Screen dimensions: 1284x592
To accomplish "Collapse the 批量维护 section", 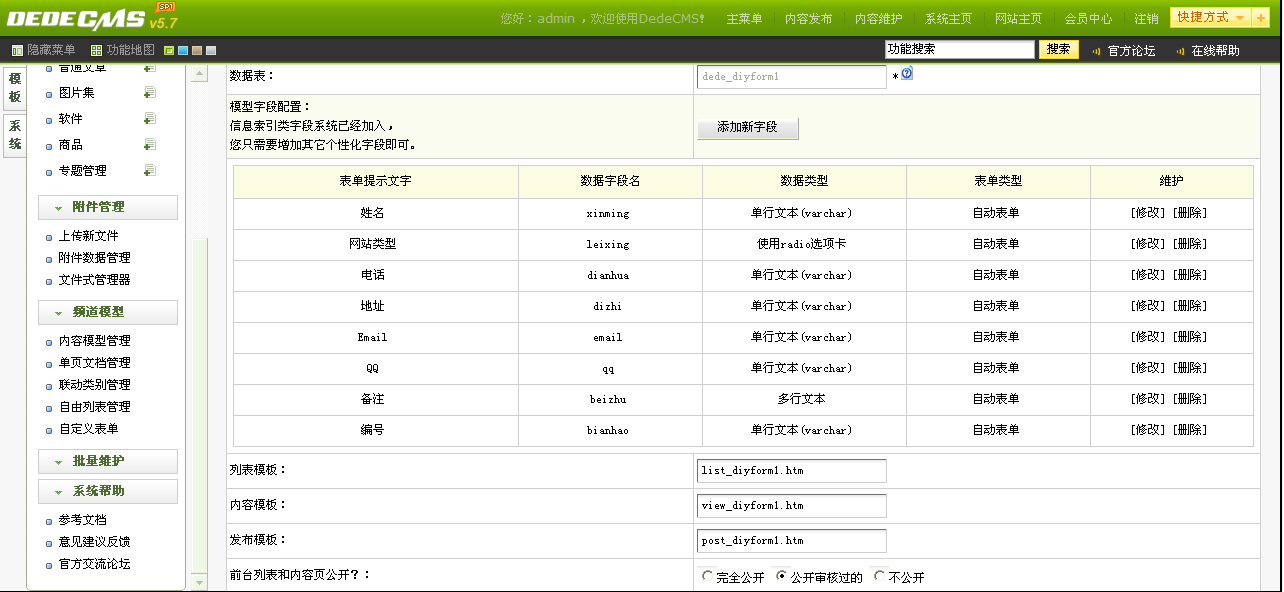I will coord(108,461).
